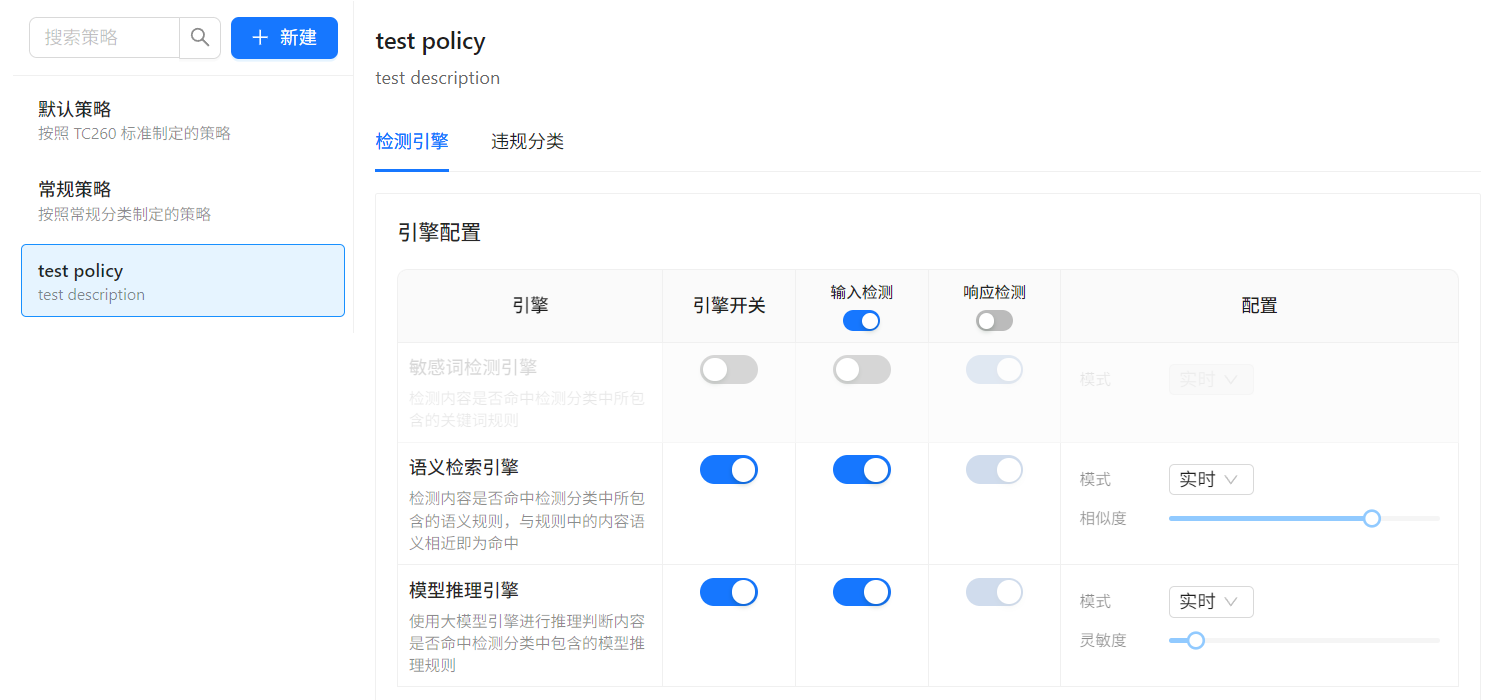Image resolution: width=1500 pixels, height=700 pixels.
Task: Disable input detection for 模型推理引擎
Action: 861,592
